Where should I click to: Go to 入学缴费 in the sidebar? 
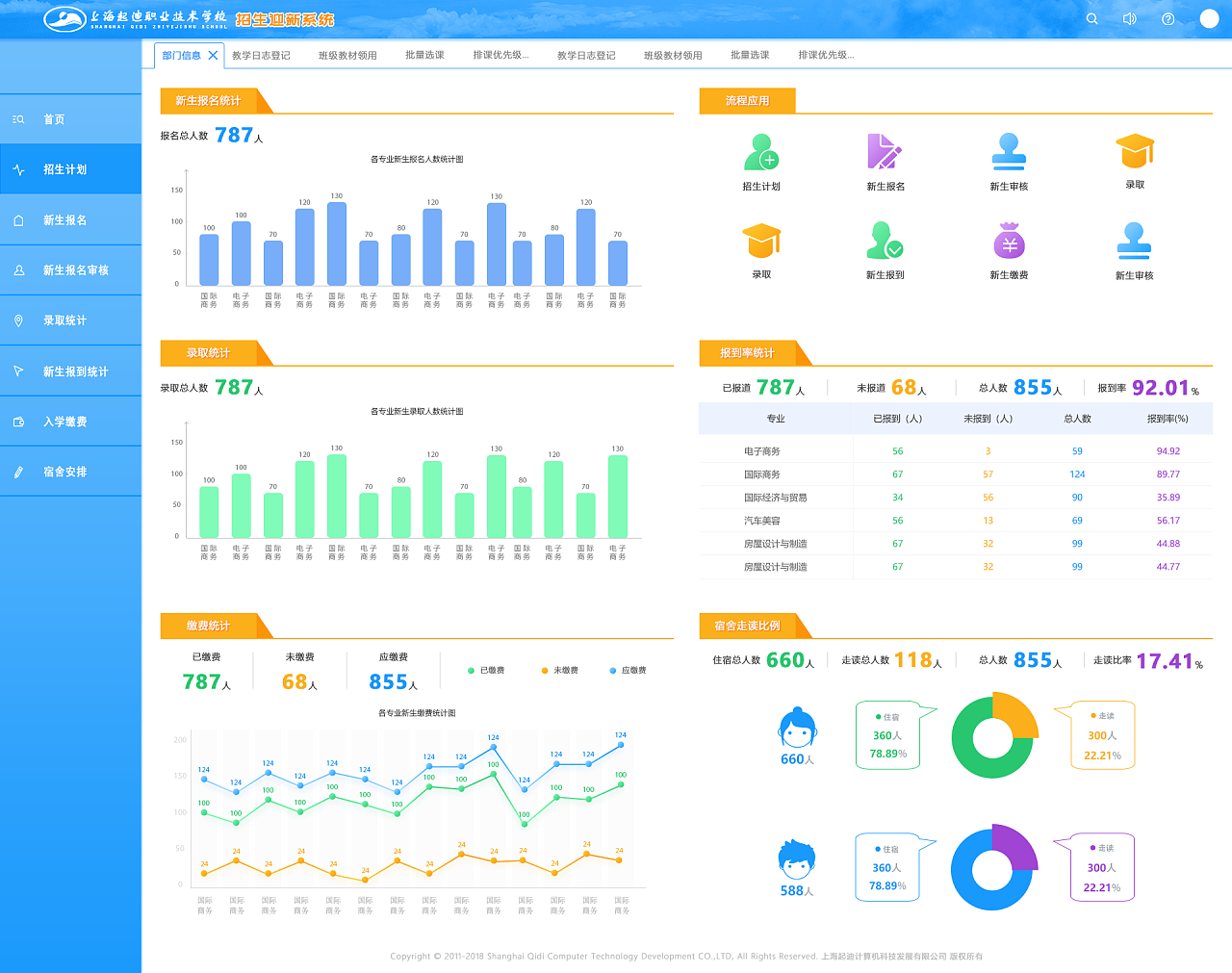(70, 422)
